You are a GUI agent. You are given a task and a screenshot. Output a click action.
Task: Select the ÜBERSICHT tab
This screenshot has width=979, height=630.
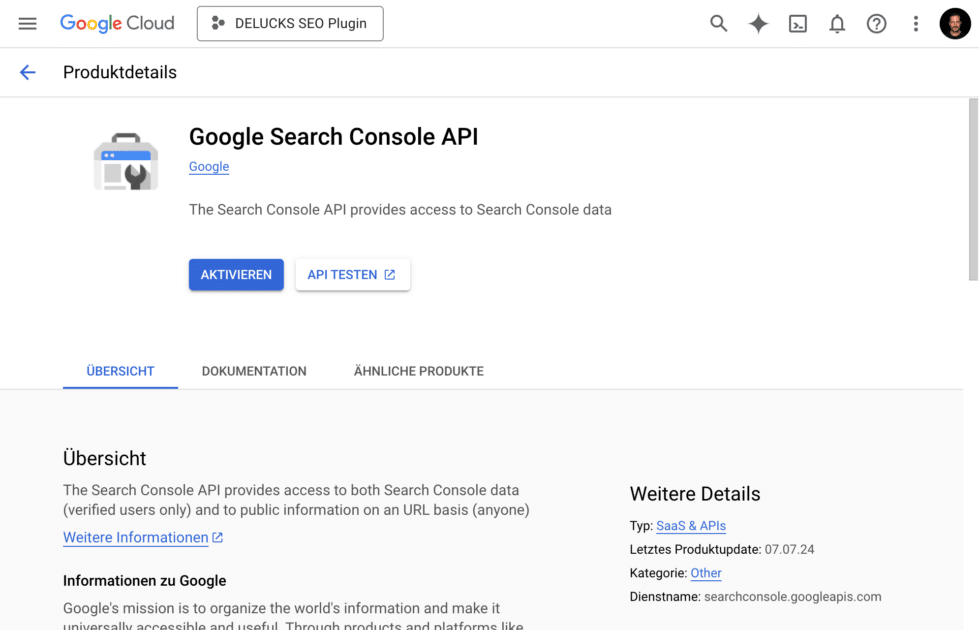121,372
